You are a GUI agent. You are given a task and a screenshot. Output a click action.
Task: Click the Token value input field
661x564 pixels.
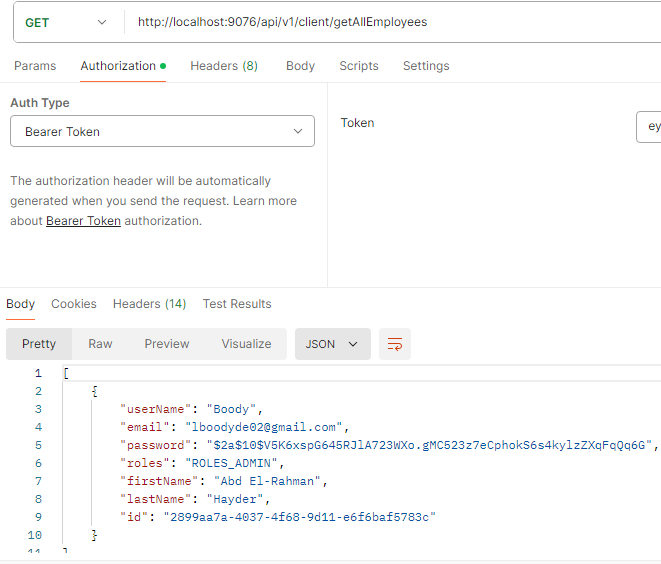pos(649,127)
